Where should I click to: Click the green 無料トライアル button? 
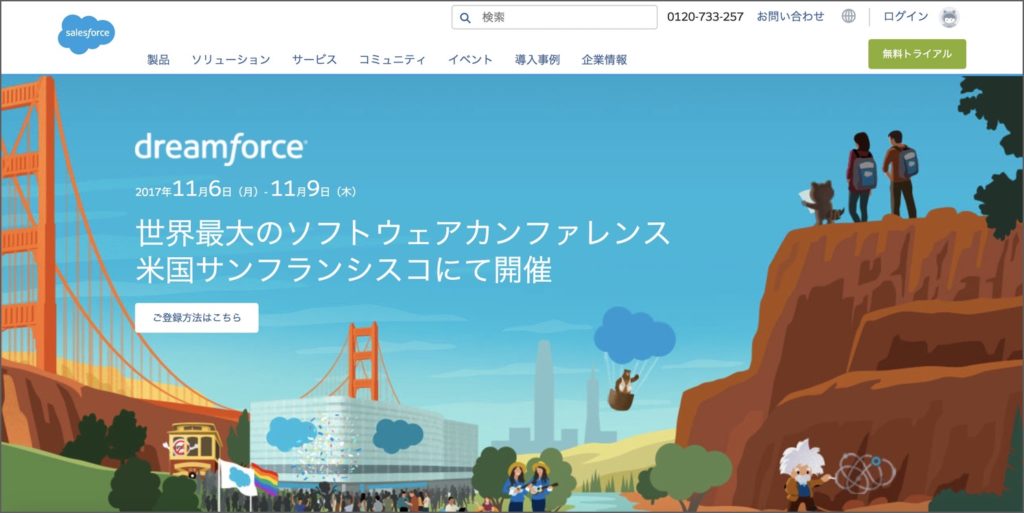(x=917, y=54)
